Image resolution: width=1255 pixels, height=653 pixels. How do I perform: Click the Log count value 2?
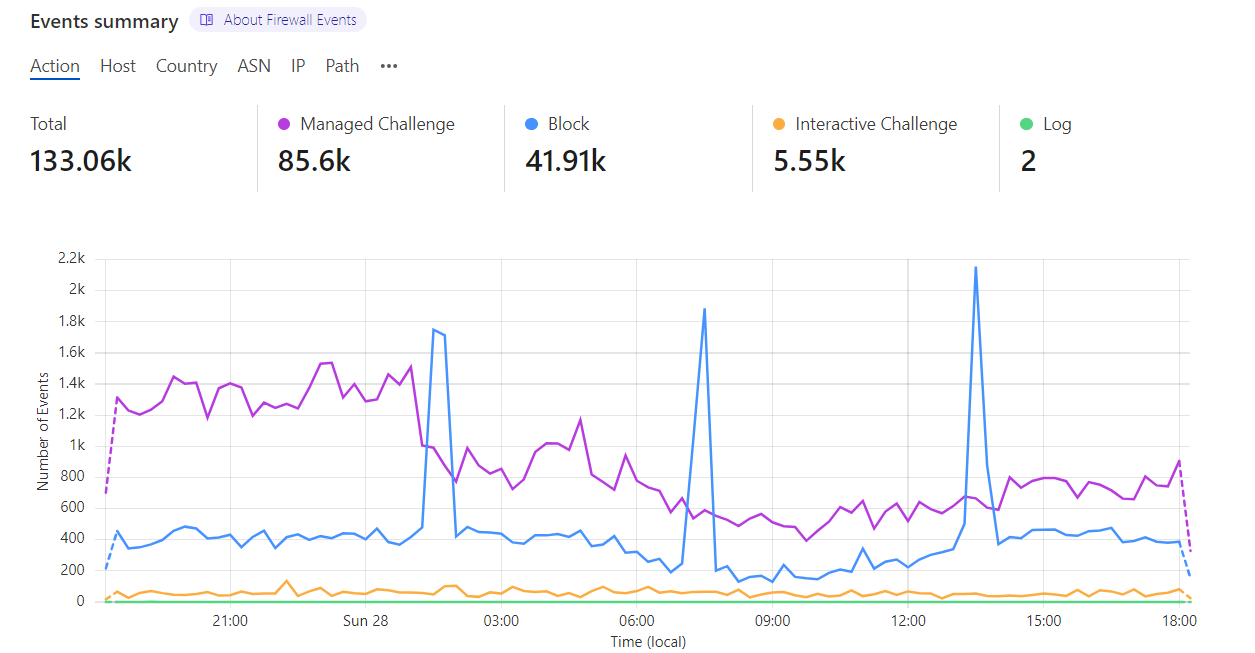coord(1028,160)
